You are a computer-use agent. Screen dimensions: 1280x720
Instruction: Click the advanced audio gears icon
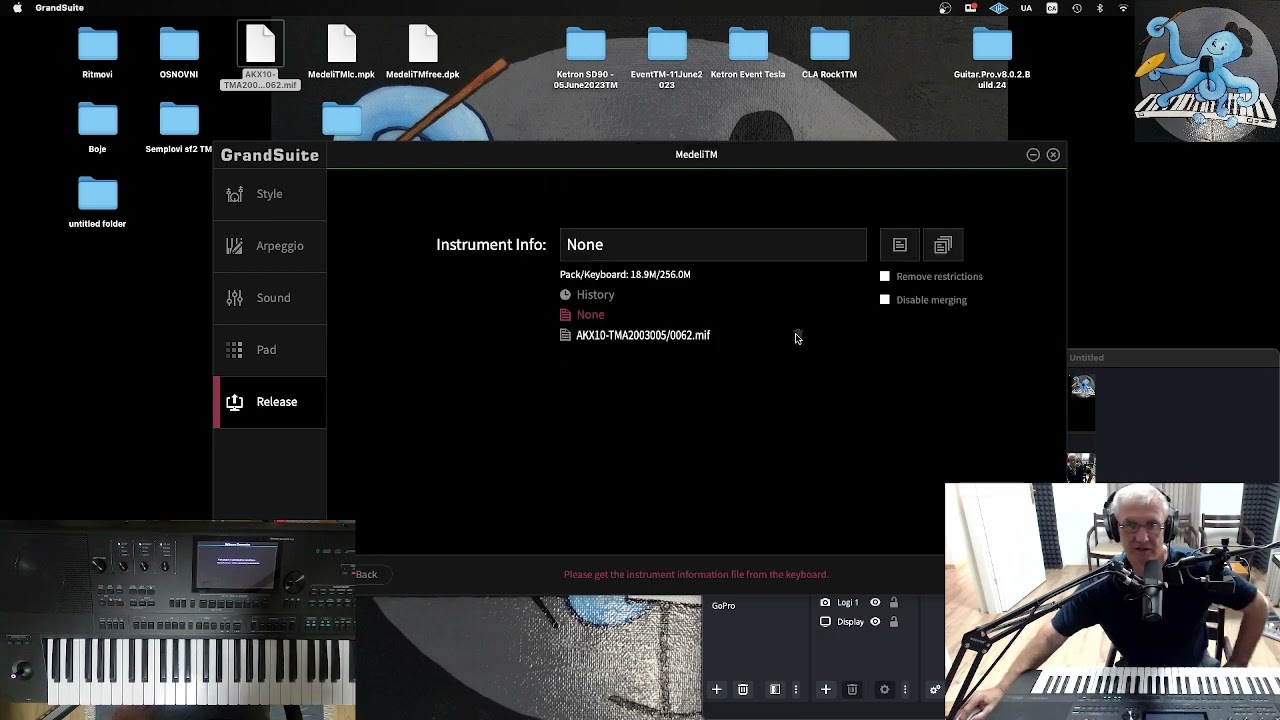click(935, 689)
